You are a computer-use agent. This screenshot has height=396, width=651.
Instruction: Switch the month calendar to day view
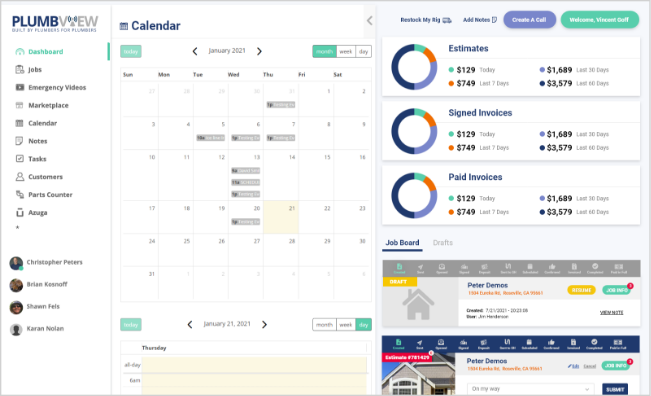coord(363,51)
